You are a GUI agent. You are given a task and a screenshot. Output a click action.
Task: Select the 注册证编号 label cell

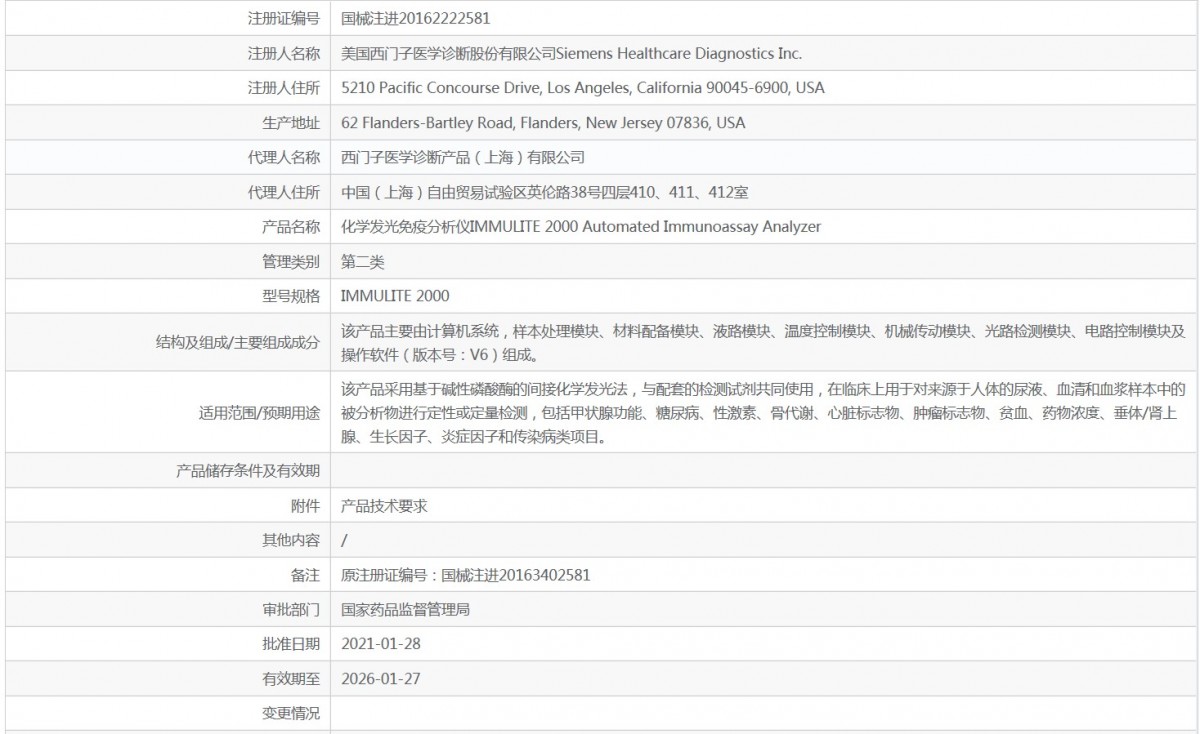(284, 18)
